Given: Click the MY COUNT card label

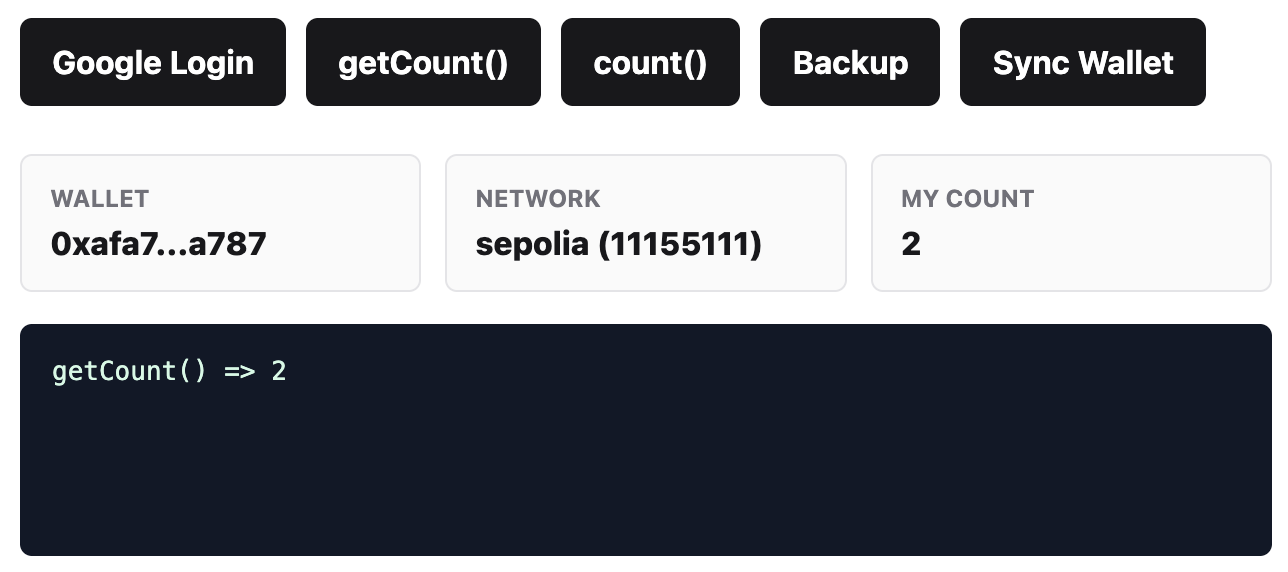Looking at the screenshot, I should (968, 199).
